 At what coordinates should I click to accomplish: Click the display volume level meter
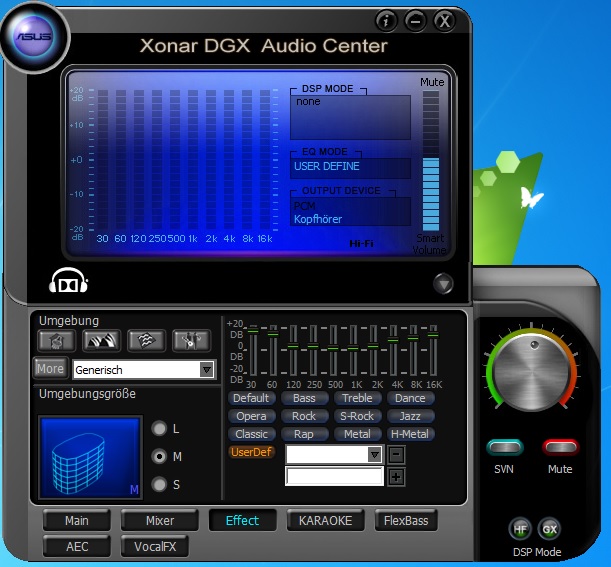(431, 161)
